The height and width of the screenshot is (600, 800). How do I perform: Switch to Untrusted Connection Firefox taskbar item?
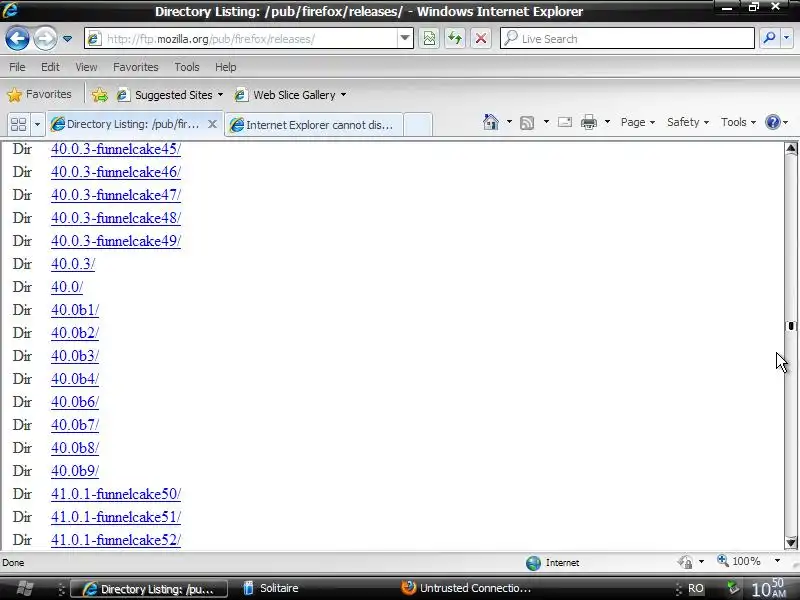[x=466, y=588]
